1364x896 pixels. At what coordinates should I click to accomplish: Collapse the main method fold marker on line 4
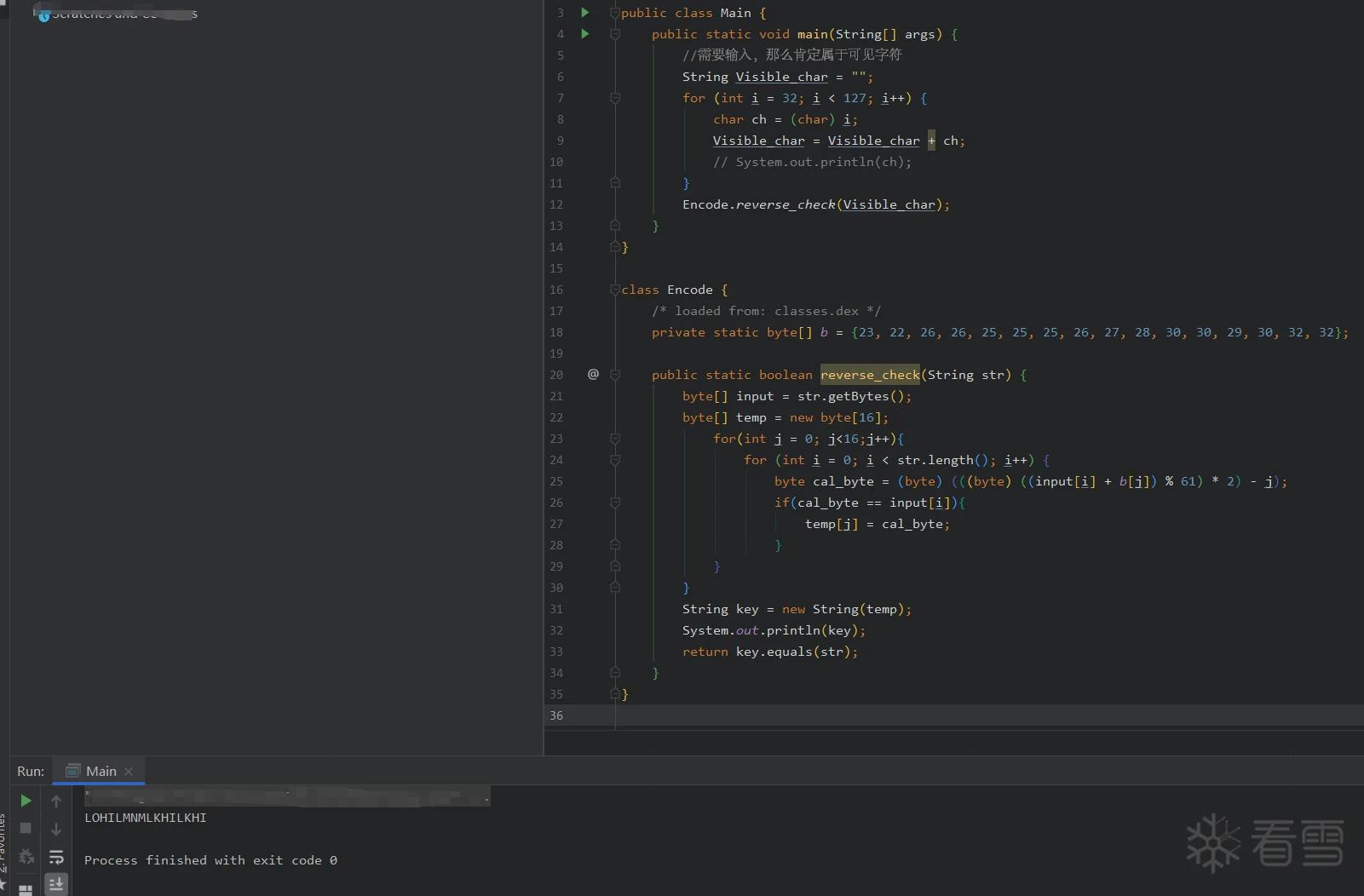[x=615, y=34]
